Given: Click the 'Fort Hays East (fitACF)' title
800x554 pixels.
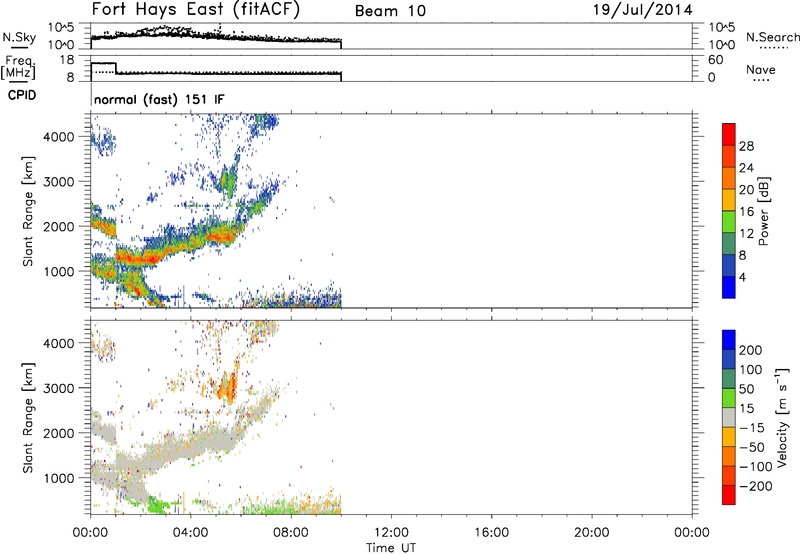Looking at the screenshot, I should point(195,9).
